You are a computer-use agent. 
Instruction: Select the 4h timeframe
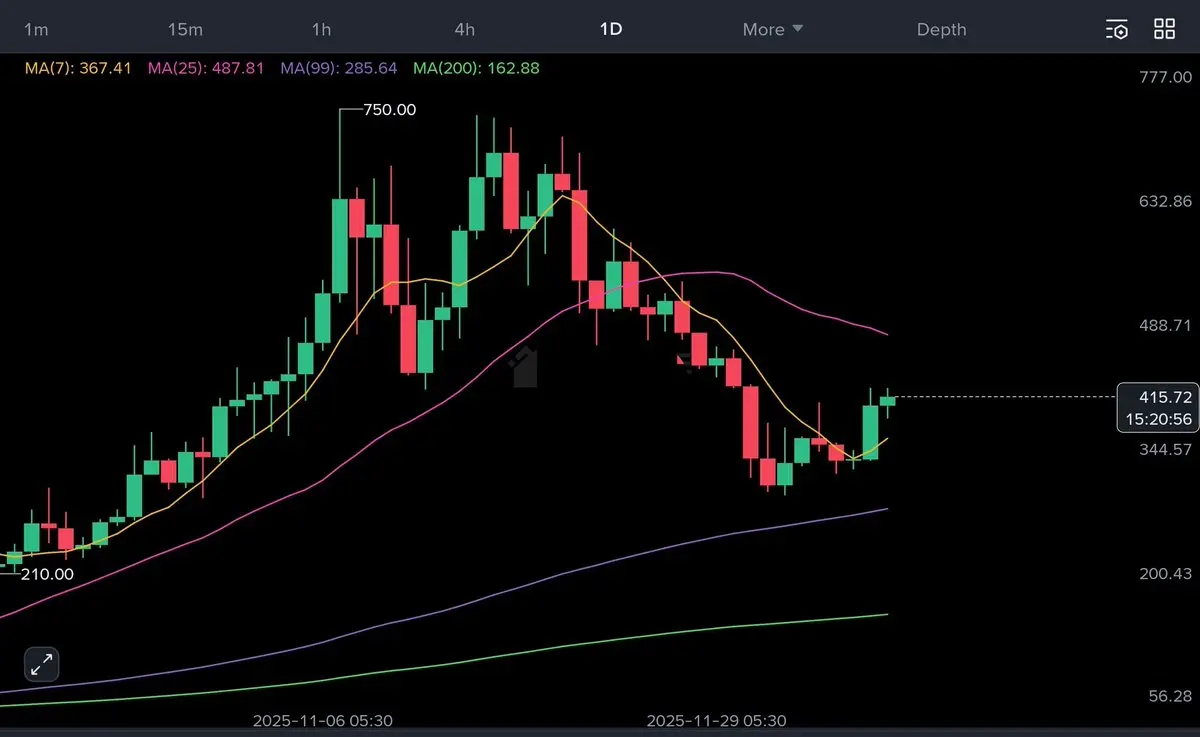[465, 29]
